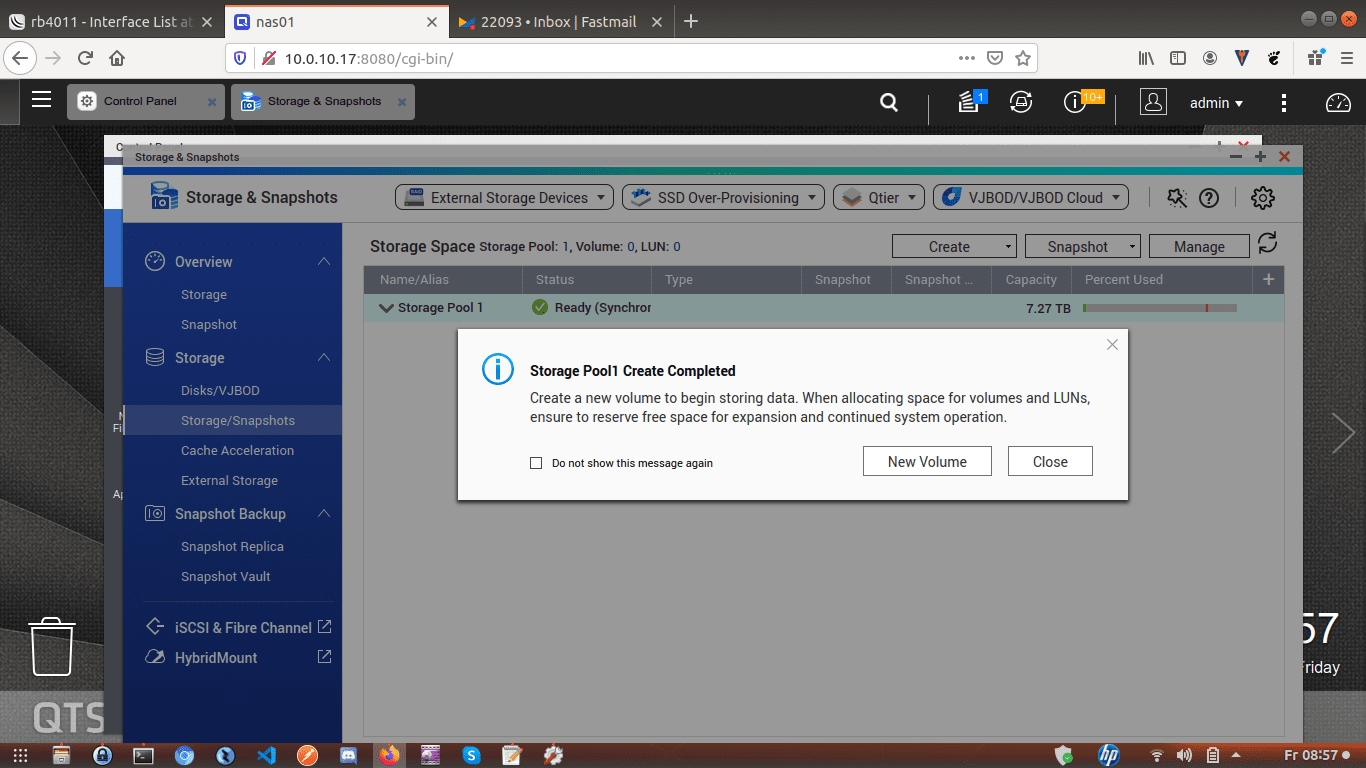Reload the current browser page
1366x768 pixels.
coord(85,58)
